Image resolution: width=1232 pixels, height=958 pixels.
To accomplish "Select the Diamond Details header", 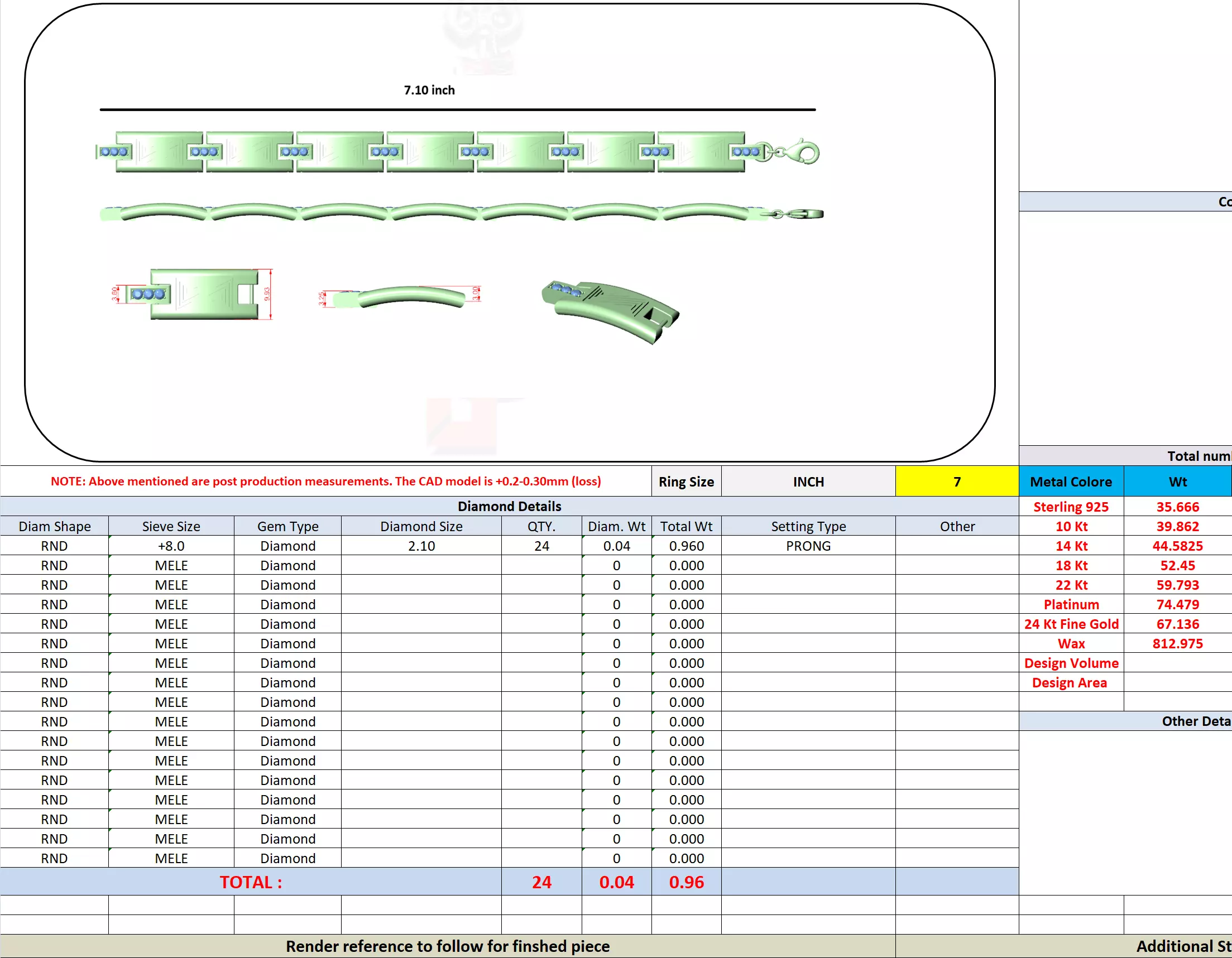I will coord(509,506).
